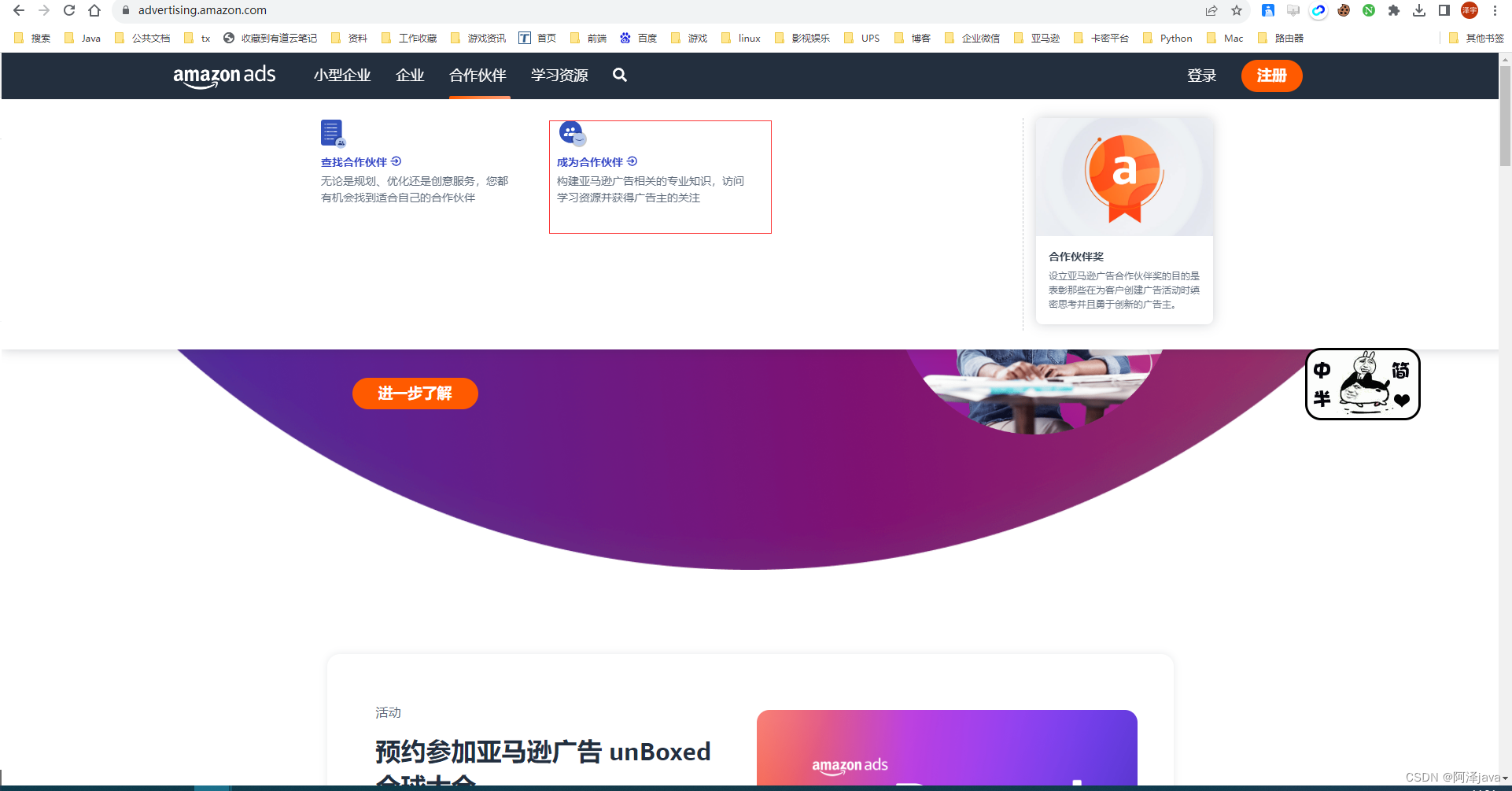Open the 成为合作伙伴 link
This screenshot has height=791, width=1512.
tap(597, 162)
